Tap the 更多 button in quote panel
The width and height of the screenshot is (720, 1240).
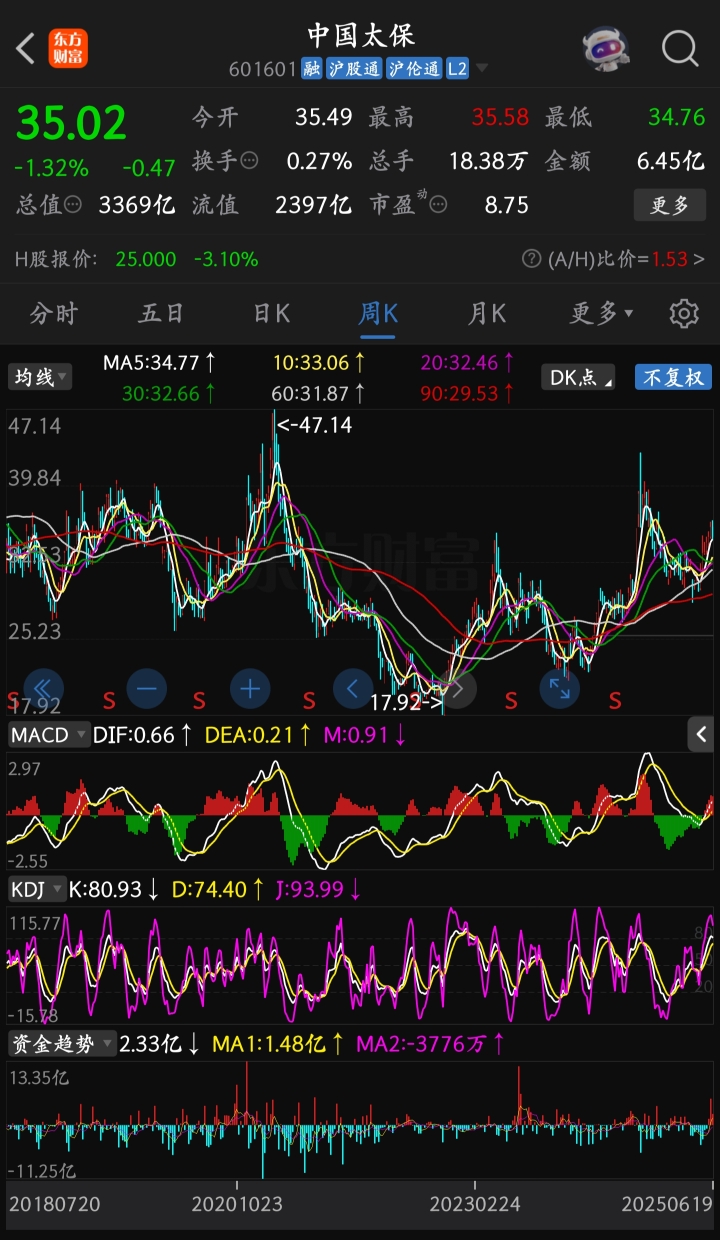pyautogui.click(x=670, y=205)
